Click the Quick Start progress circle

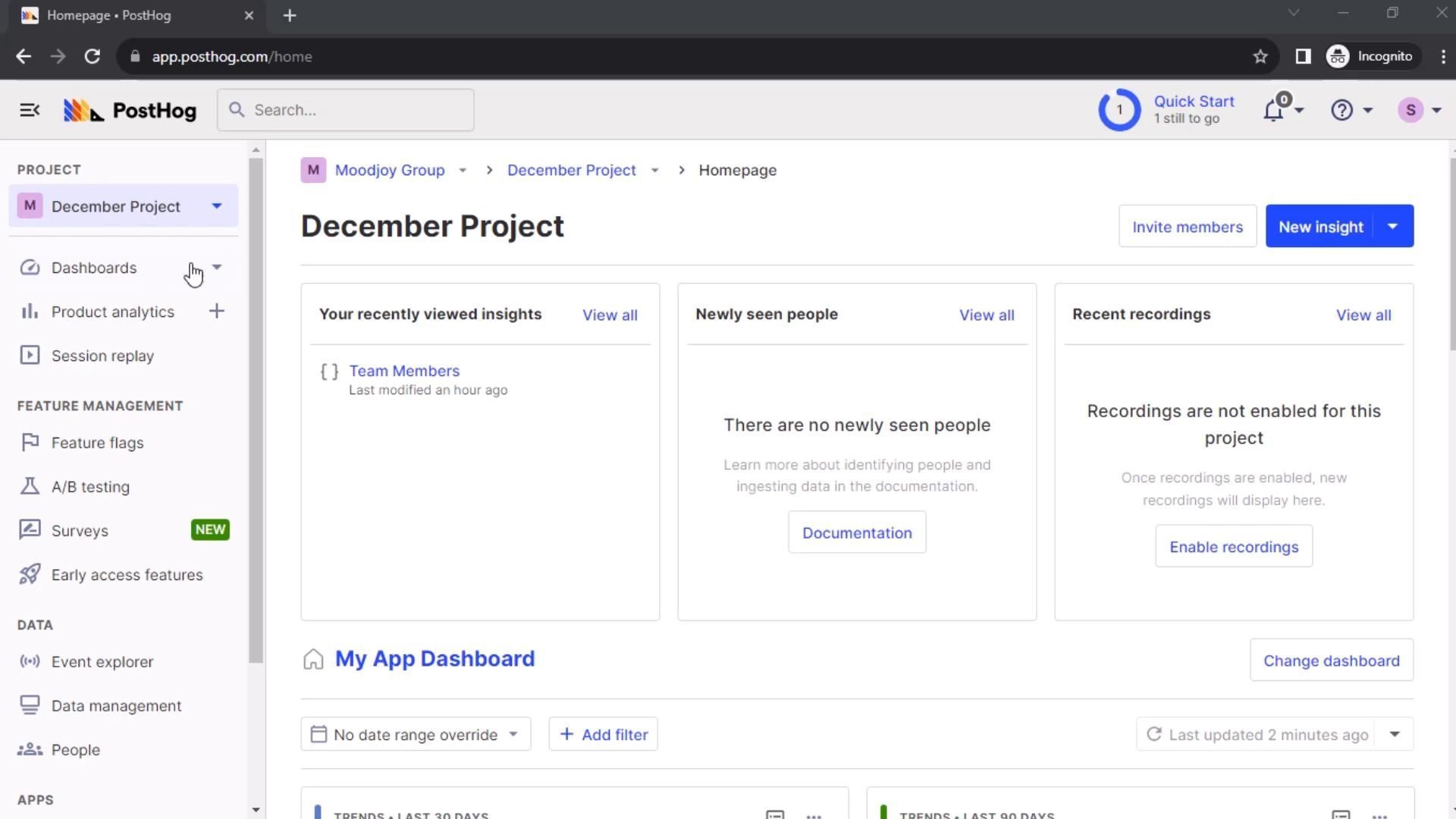[x=1119, y=111]
